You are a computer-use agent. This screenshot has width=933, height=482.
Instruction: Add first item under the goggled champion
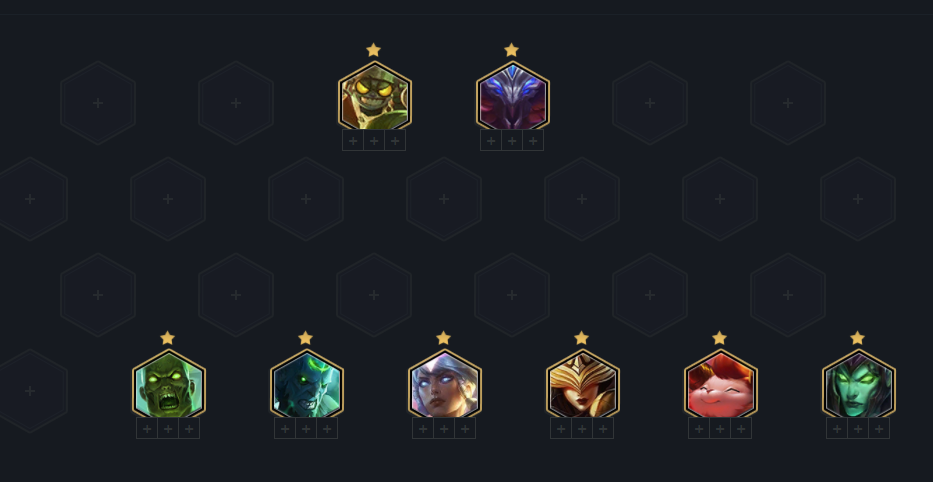click(353, 140)
